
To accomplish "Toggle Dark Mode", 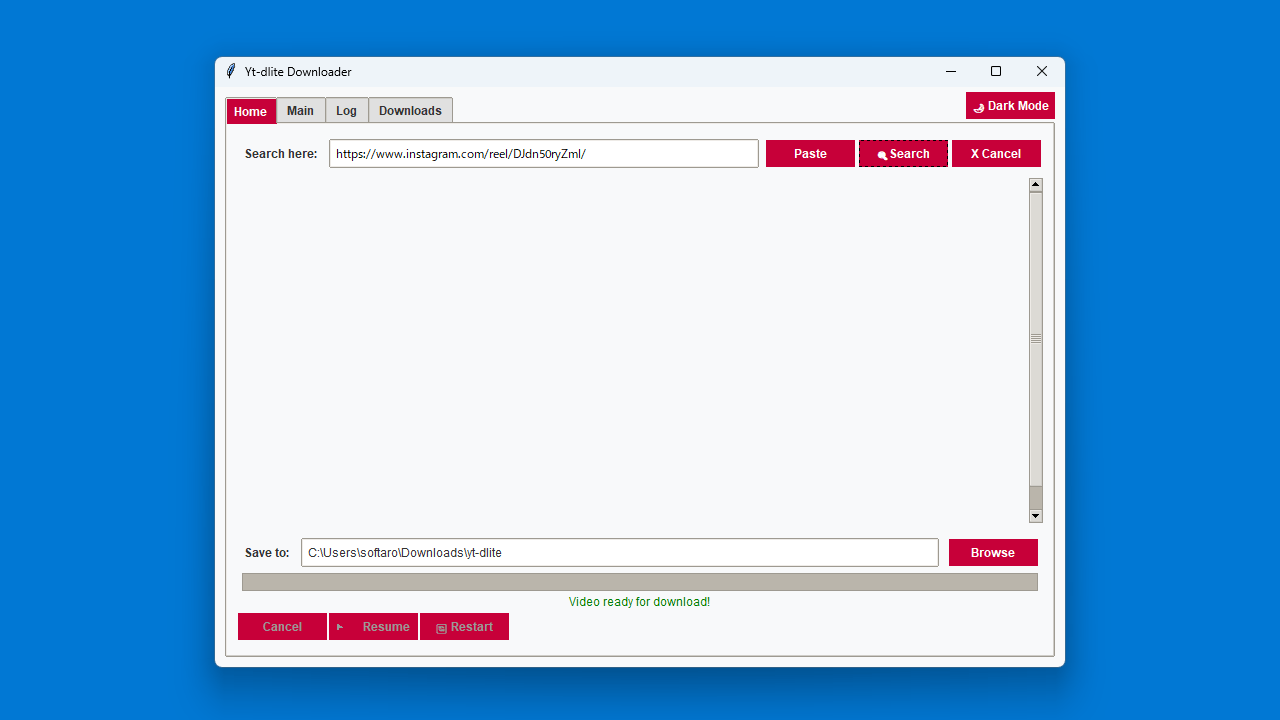I will pyautogui.click(x=1010, y=106).
